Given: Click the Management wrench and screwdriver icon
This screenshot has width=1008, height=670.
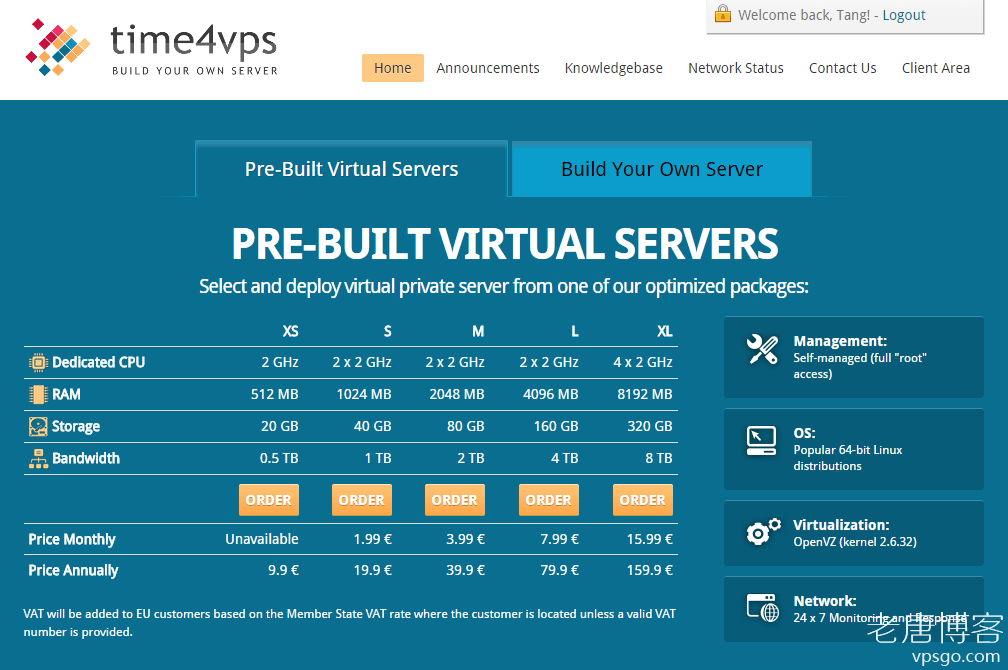Looking at the screenshot, I should pyautogui.click(x=762, y=350).
